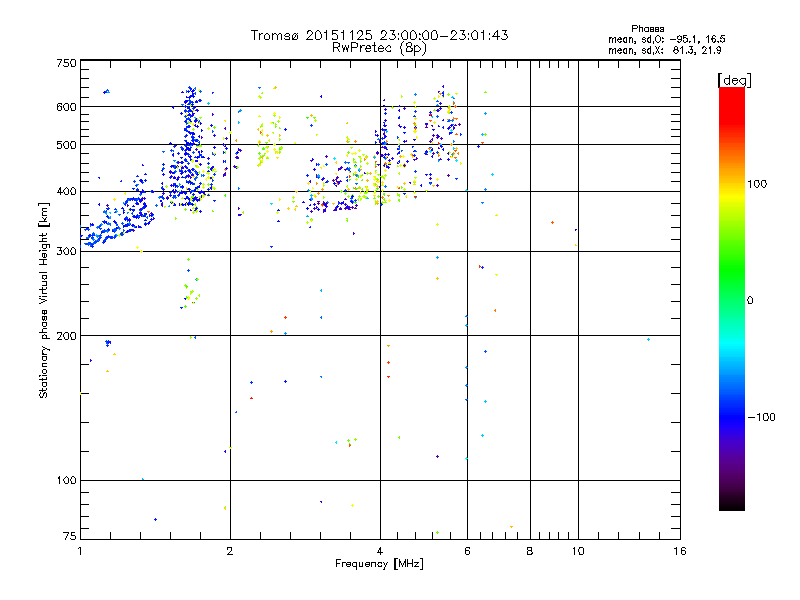Click the plot title 'Tromsø 20151125 23:00:00-23:01:43'
This screenshot has height=600, width=800.
pos(379,35)
